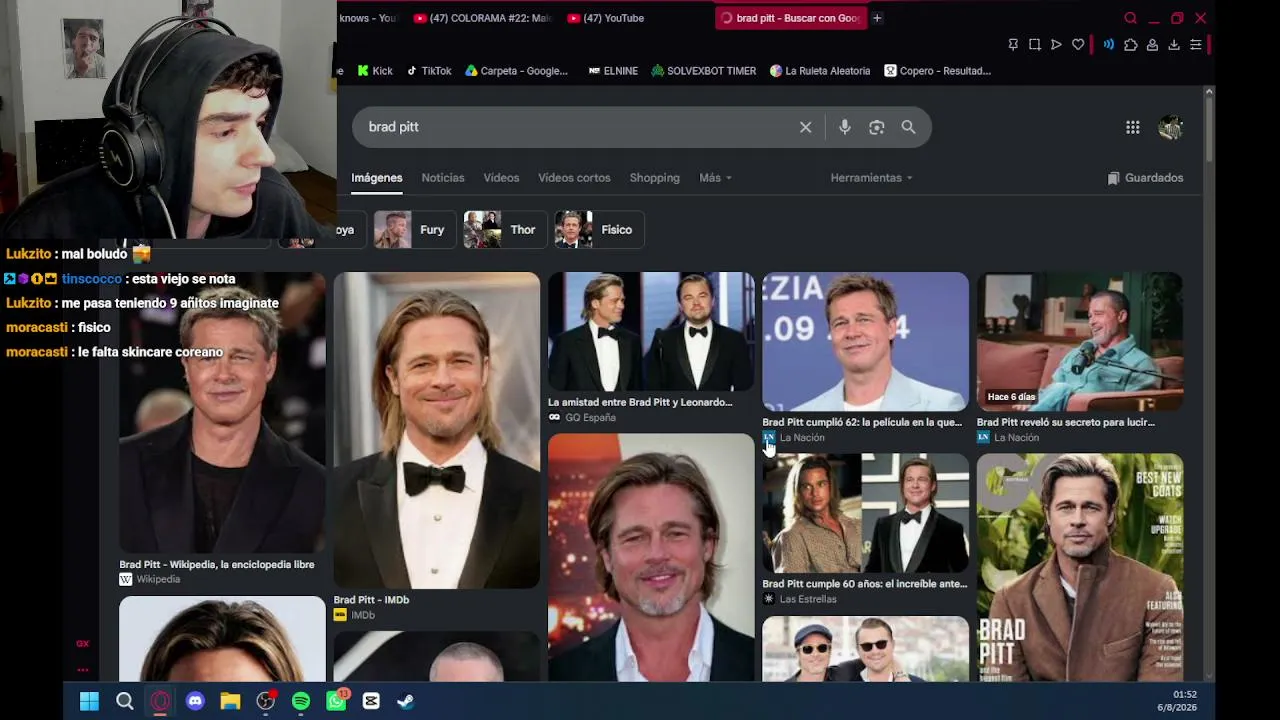Open Discord from the taskbar
The width and height of the screenshot is (1280, 720).
[195, 701]
